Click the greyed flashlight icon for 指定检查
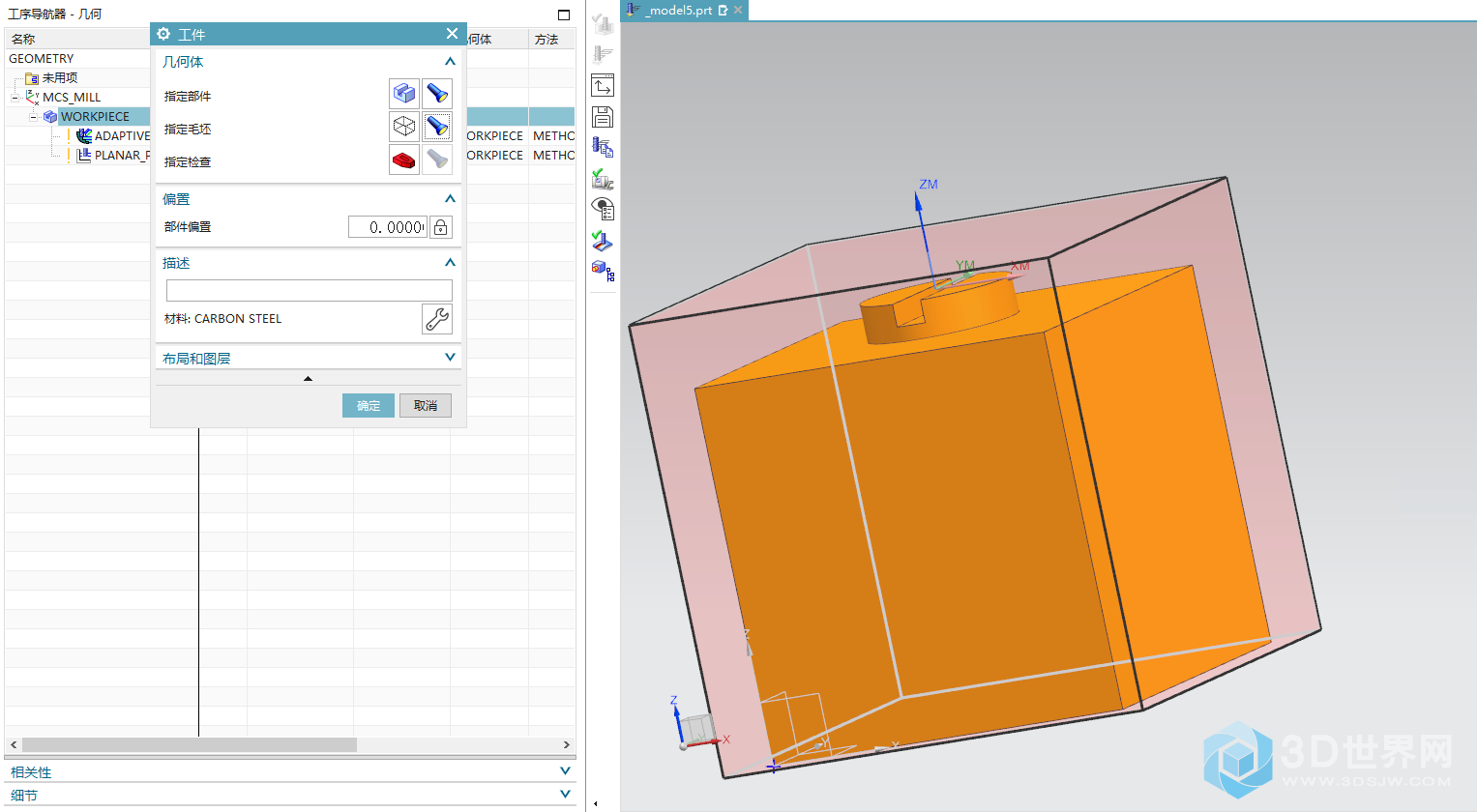The image size is (1477, 812). pyautogui.click(x=437, y=159)
